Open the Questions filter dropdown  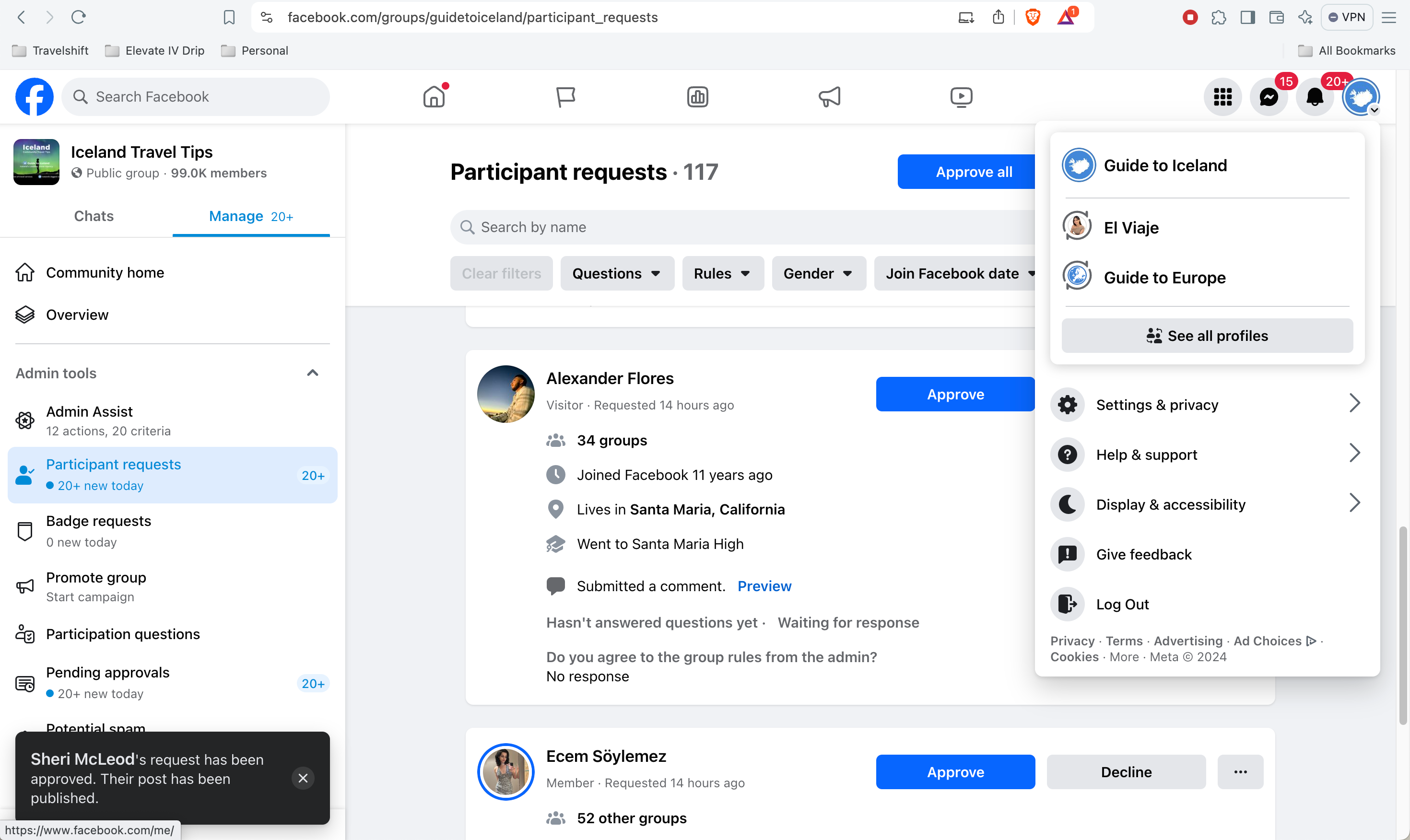617,273
